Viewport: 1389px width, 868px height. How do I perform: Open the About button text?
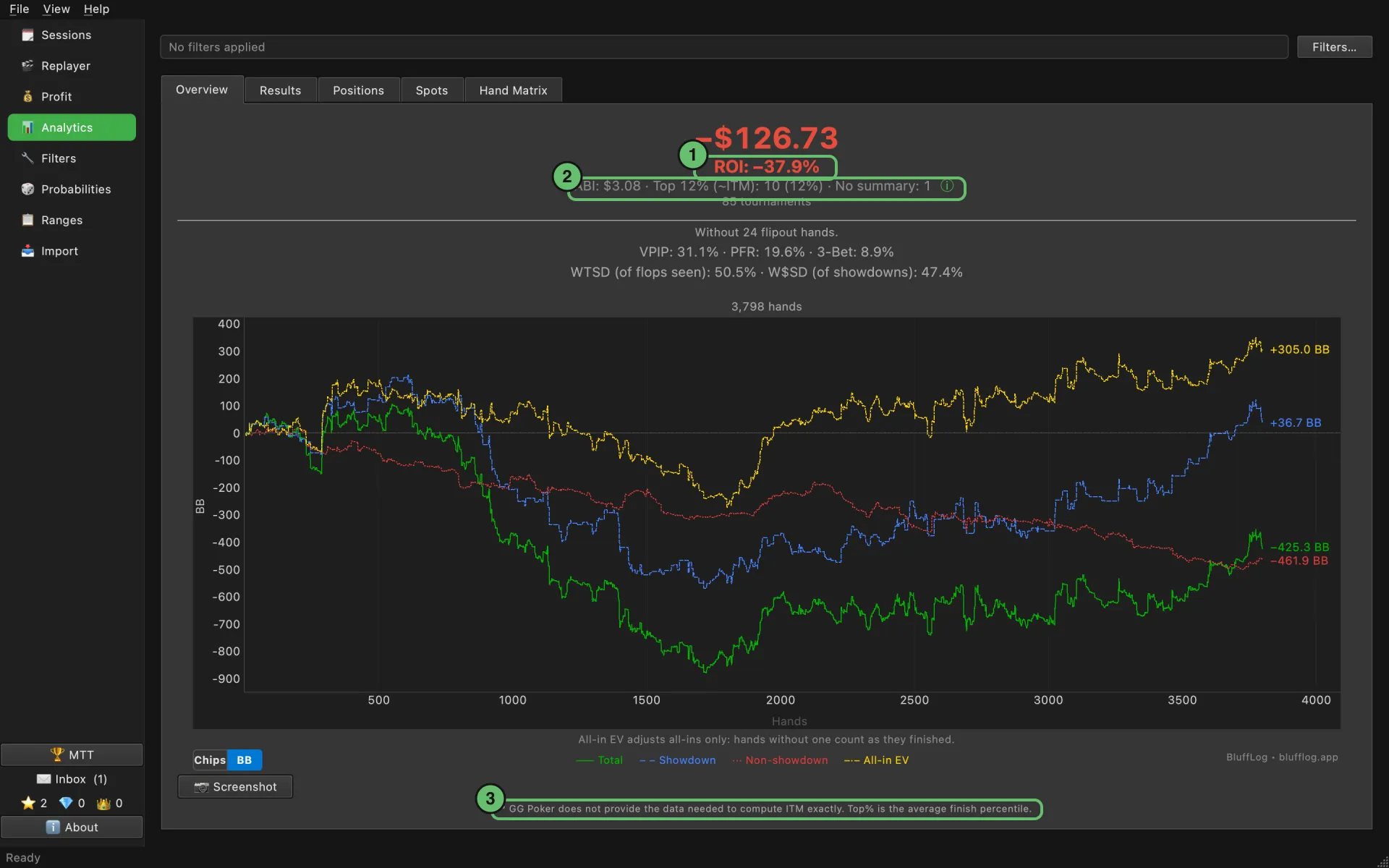81,827
